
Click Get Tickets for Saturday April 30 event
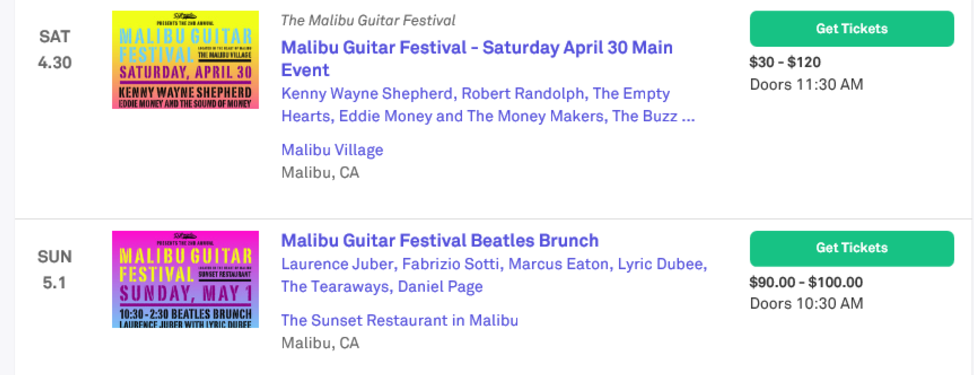tap(852, 29)
